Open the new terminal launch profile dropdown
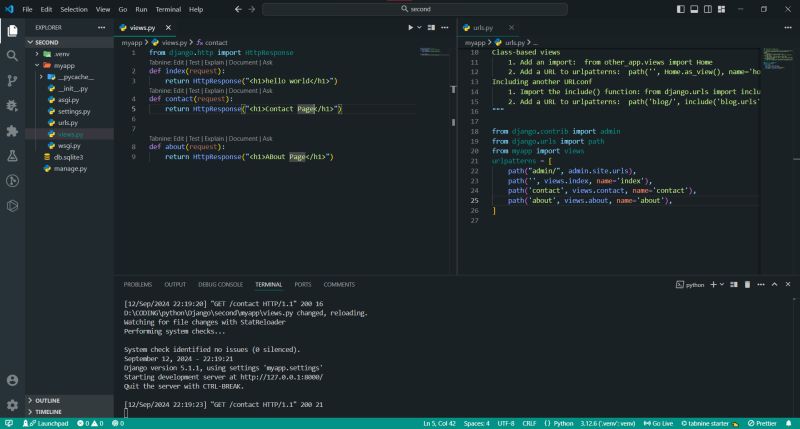Viewport: 800px width, 429px height. (722, 285)
